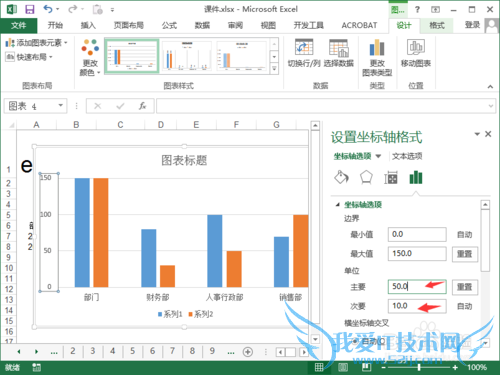Open the 坐标轴选项 dropdown arrow in pane

pyautogui.click(x=378, y=156)
